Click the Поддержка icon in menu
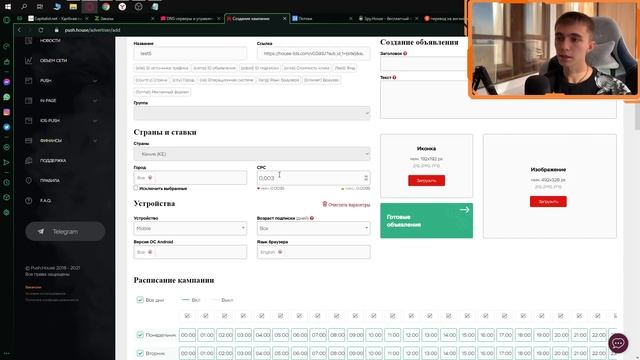Screen dimensions: 640x360 point(29,160)
